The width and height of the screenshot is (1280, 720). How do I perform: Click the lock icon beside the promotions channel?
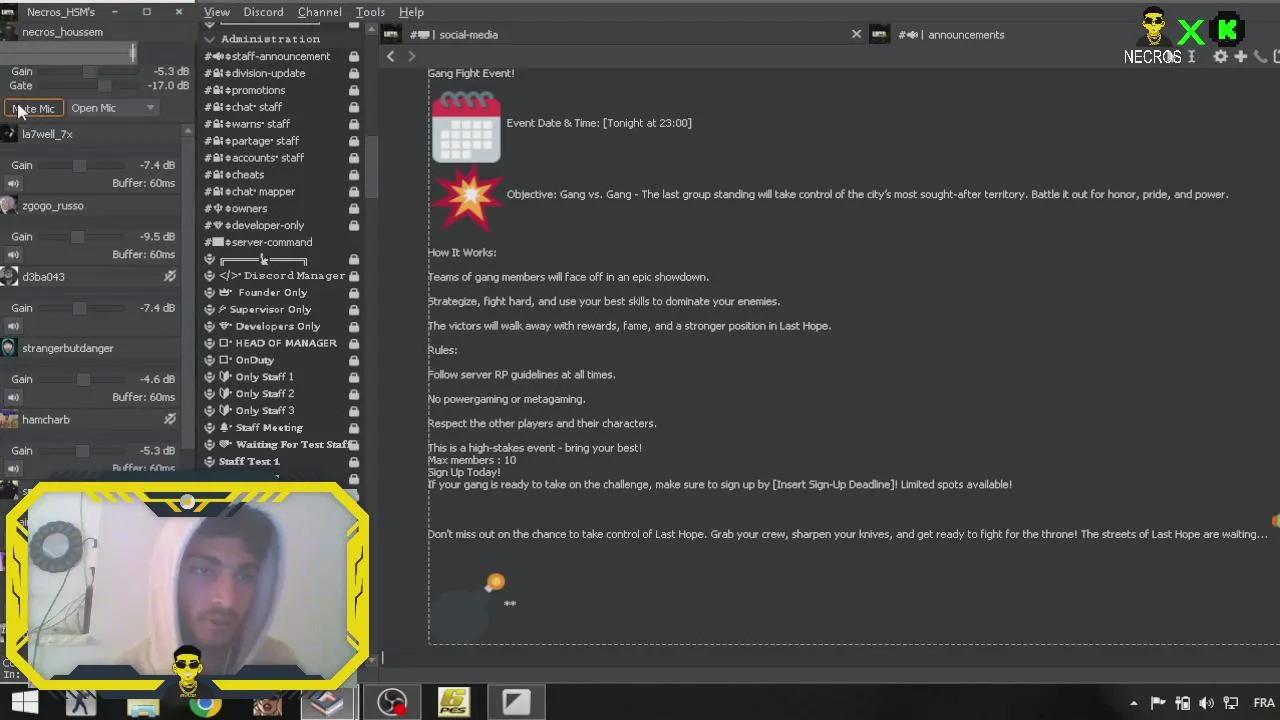pos(354,90)
